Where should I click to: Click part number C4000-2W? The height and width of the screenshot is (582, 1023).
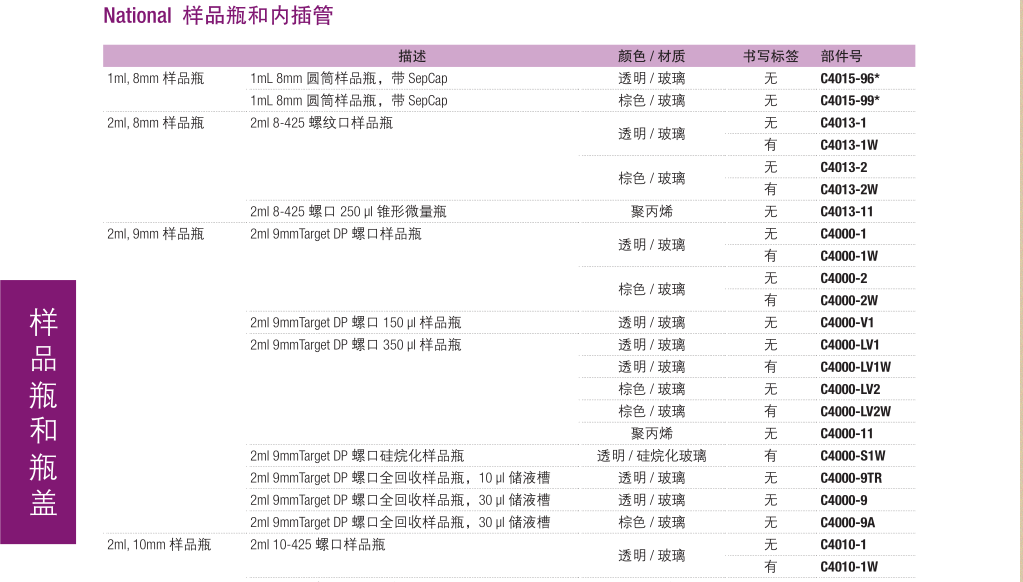[x=849, y=300]
